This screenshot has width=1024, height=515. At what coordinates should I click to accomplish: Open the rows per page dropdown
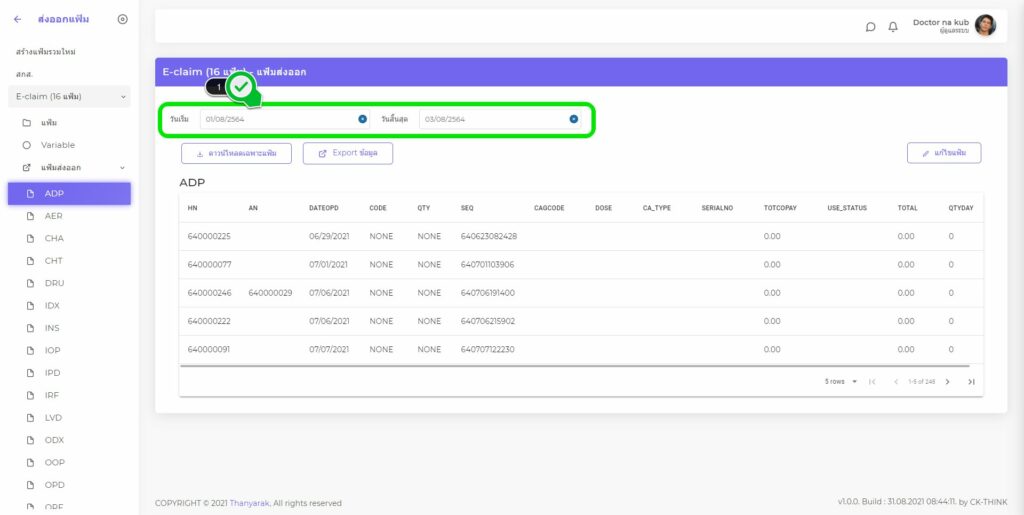point(841,382)
